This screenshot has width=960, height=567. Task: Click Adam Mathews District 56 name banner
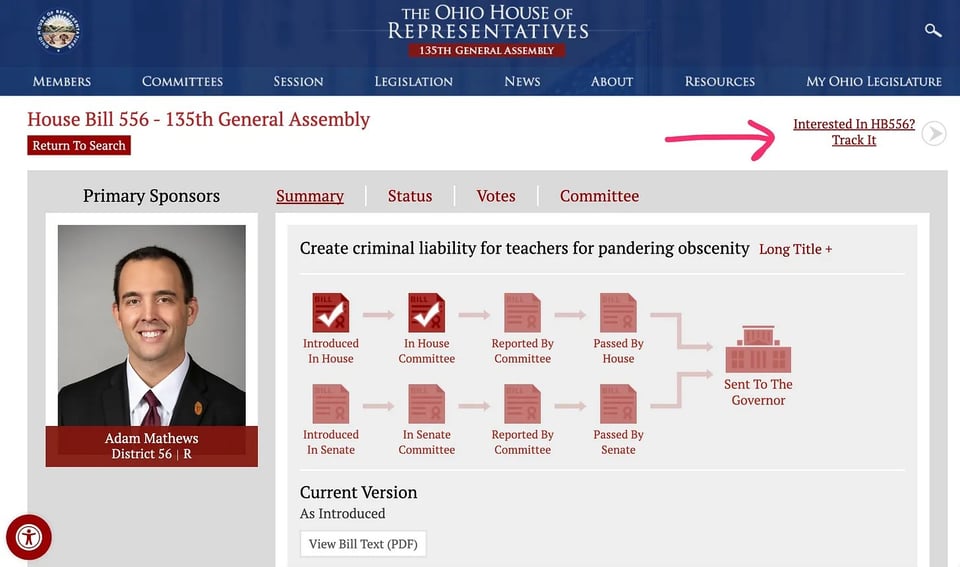pyautogui.click(x=151, y=446)
